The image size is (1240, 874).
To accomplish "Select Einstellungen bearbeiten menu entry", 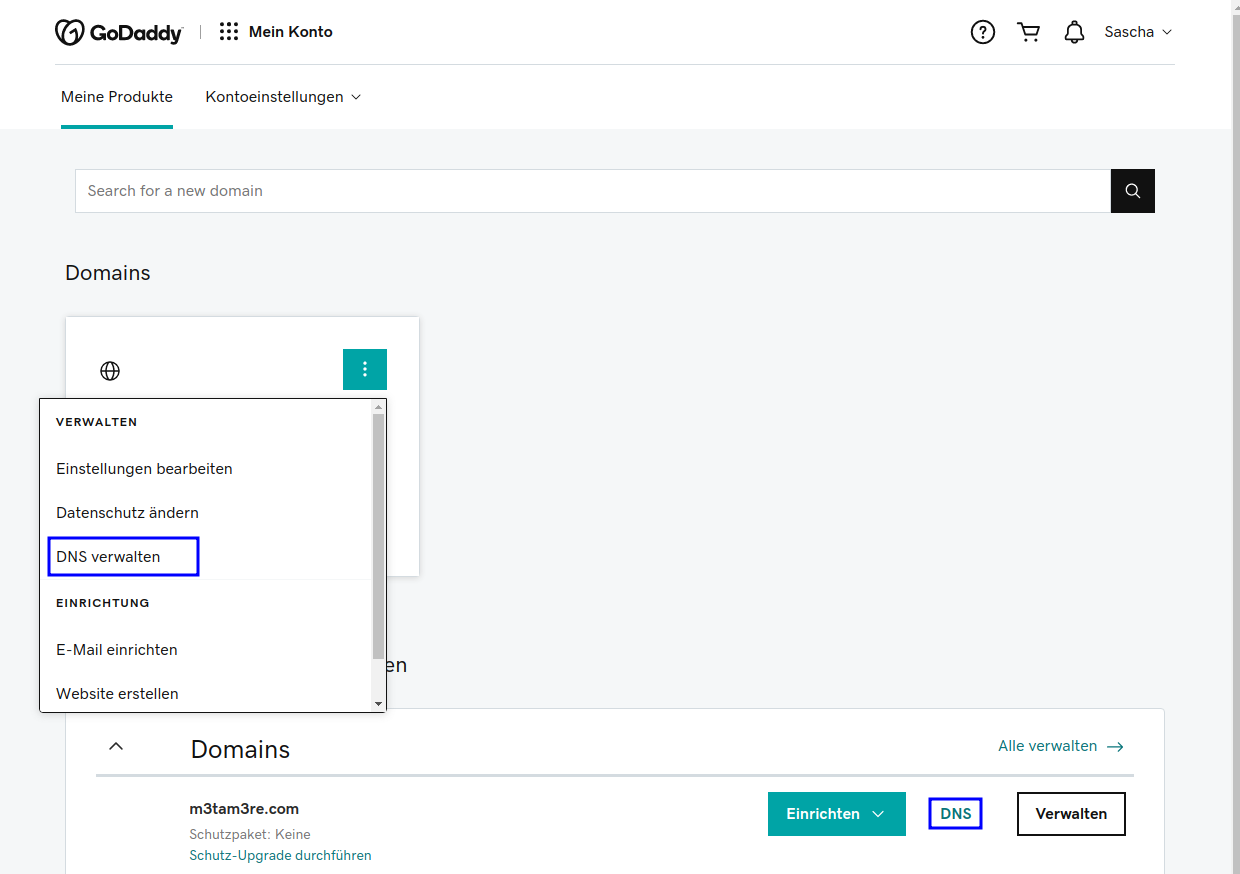I will [144, 469].
